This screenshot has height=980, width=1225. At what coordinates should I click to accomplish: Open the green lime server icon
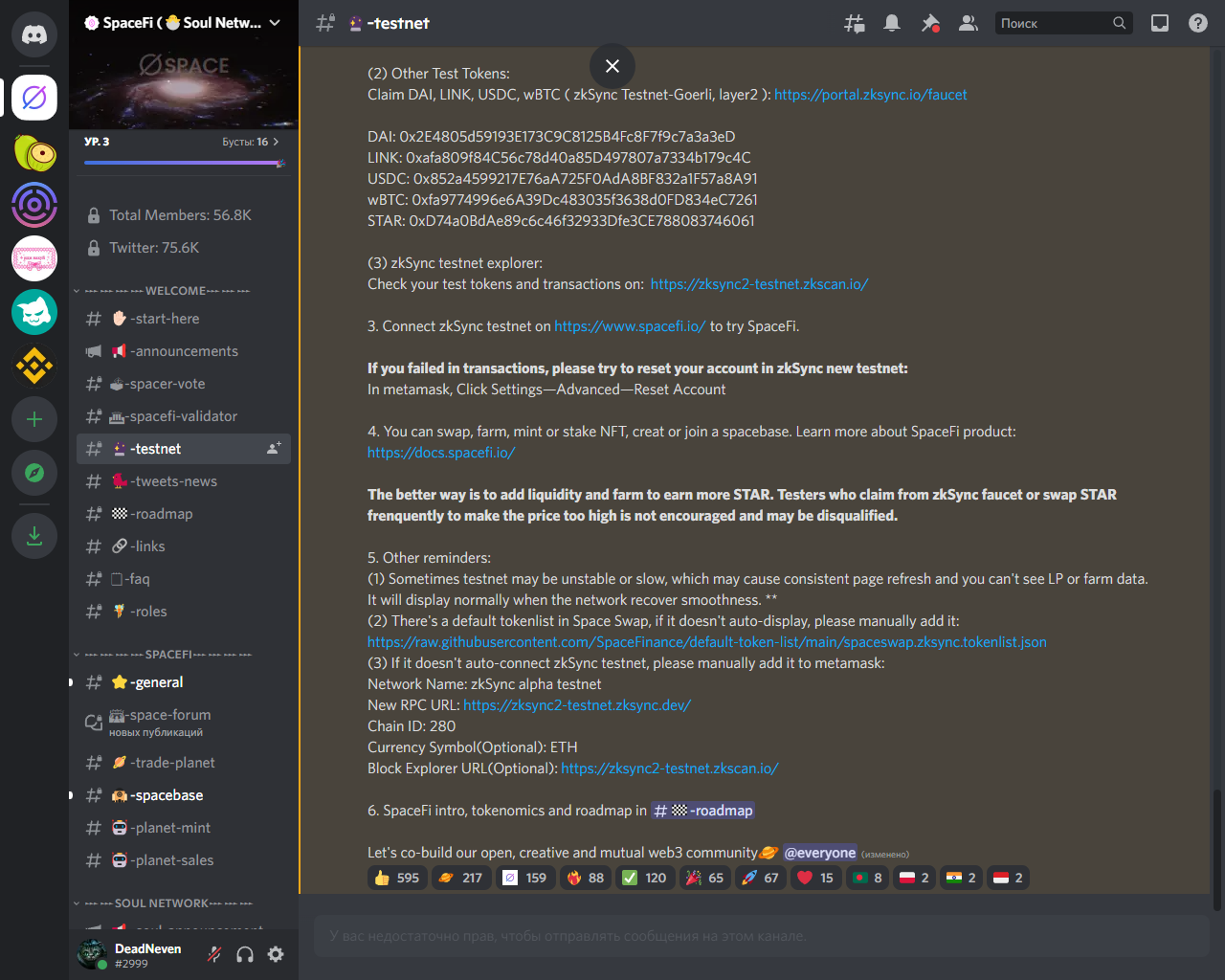[34, 151]
